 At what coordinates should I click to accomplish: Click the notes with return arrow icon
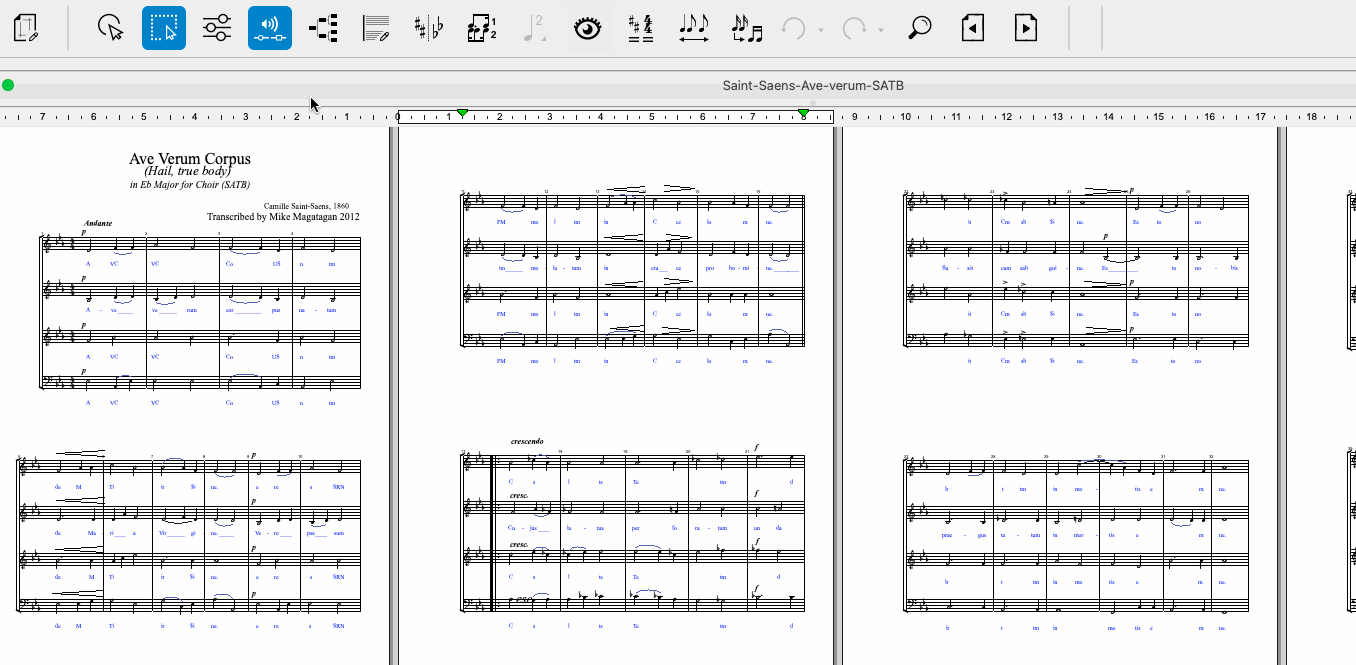(746, 28)
